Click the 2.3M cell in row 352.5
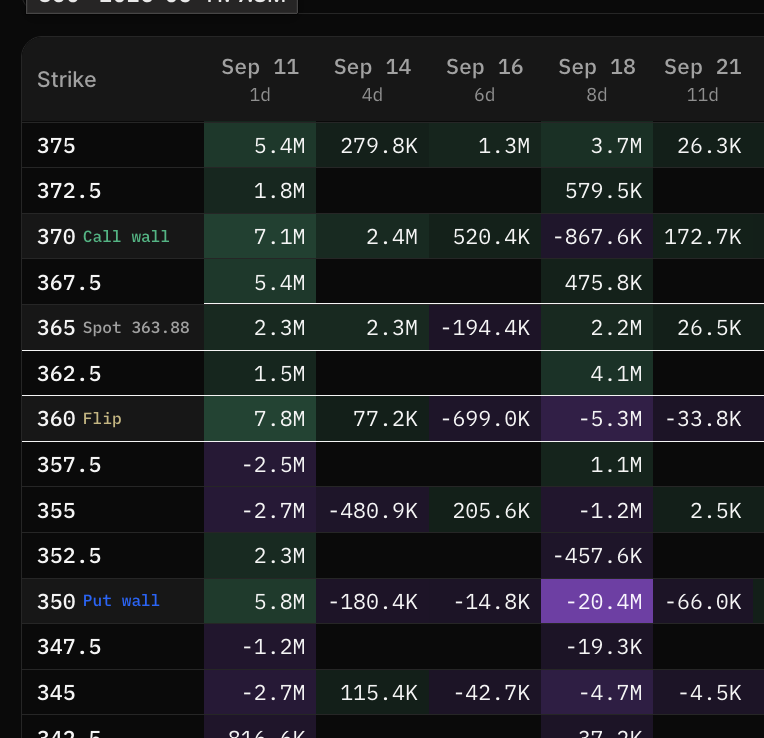 (x=260, y=556)
